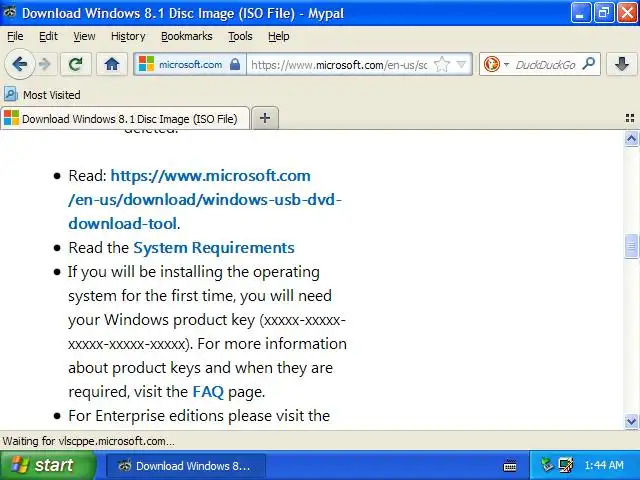Click the Safely Remove Hardware tray icon

pyautogui.click(x=546, y=465)
